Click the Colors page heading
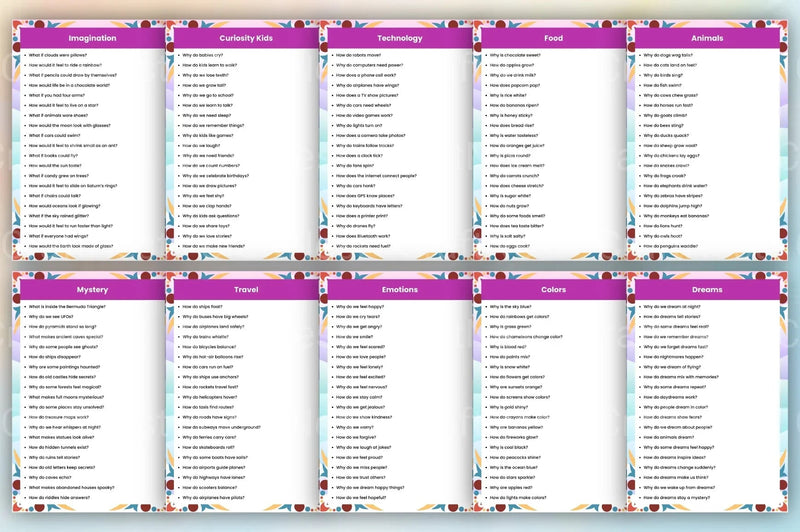Screen dimensions: 800x532 pos(554,290)
